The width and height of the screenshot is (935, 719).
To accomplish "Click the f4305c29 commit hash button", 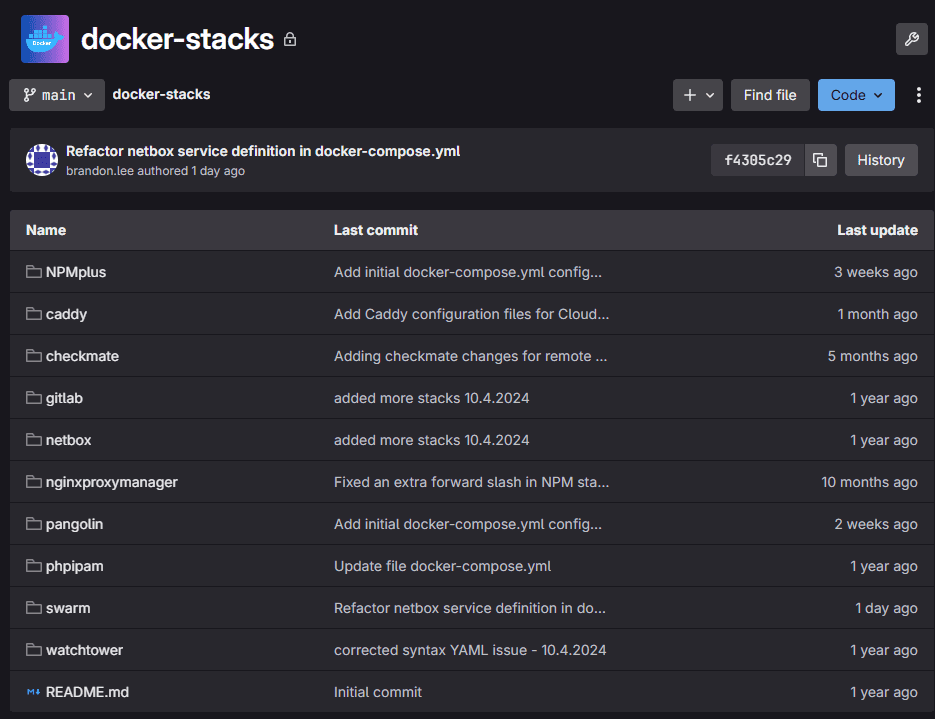I will pos(756,159).
